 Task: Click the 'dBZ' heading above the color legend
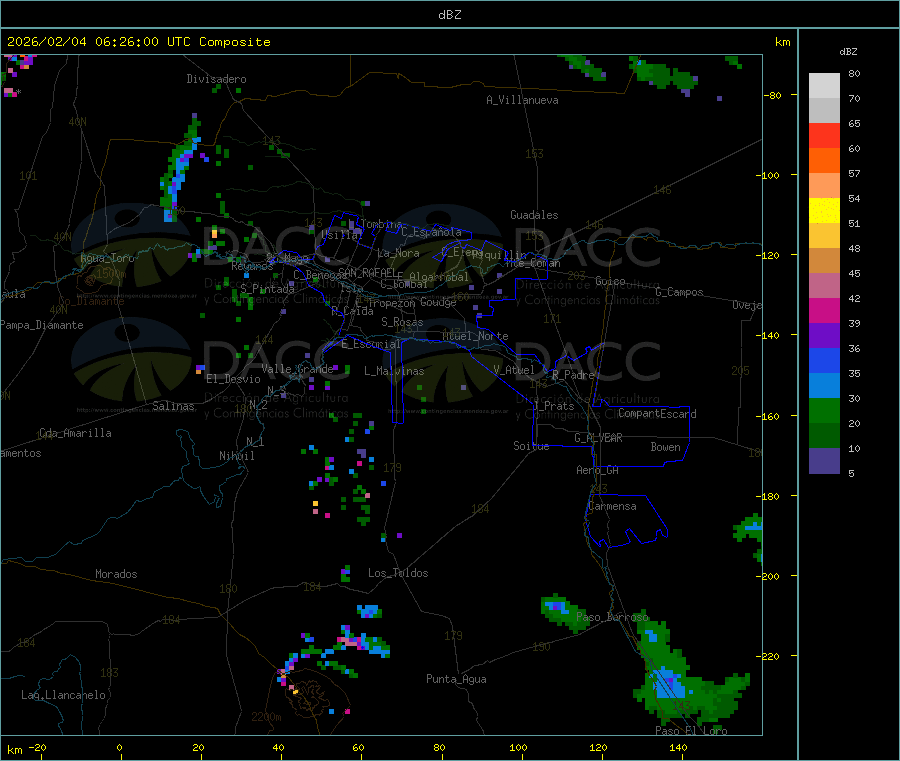(848, 52)
